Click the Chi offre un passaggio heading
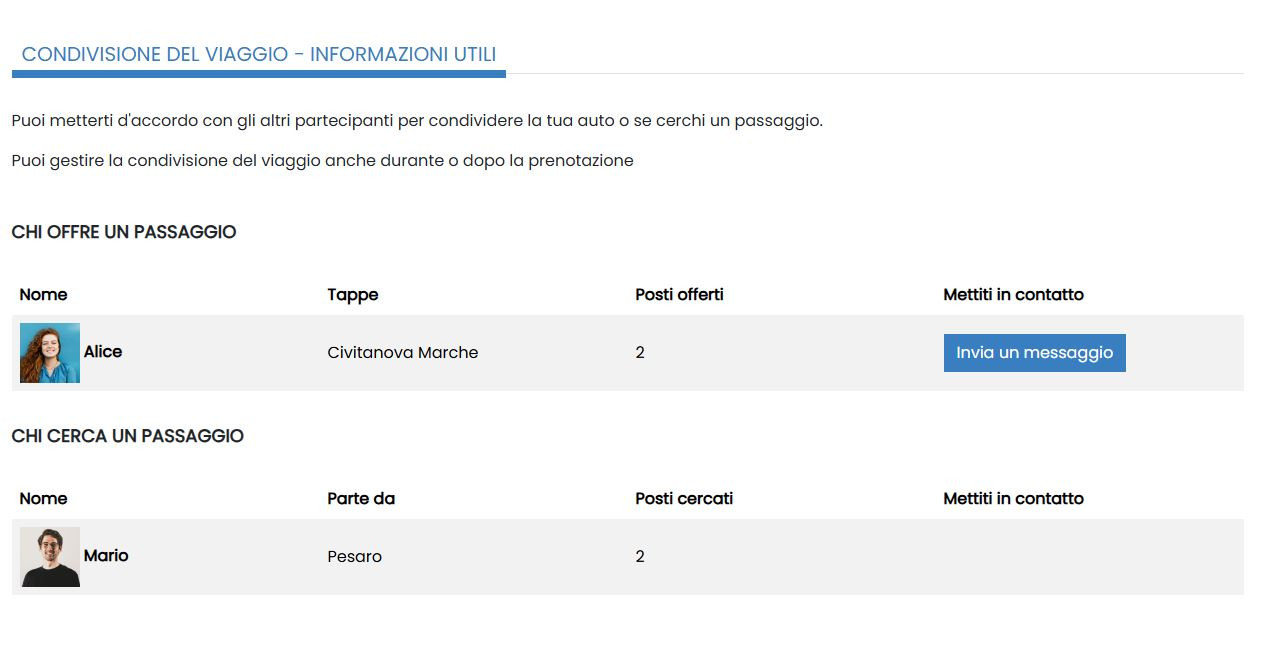The width and height of the screenshot is (1268, 669). 124,232
